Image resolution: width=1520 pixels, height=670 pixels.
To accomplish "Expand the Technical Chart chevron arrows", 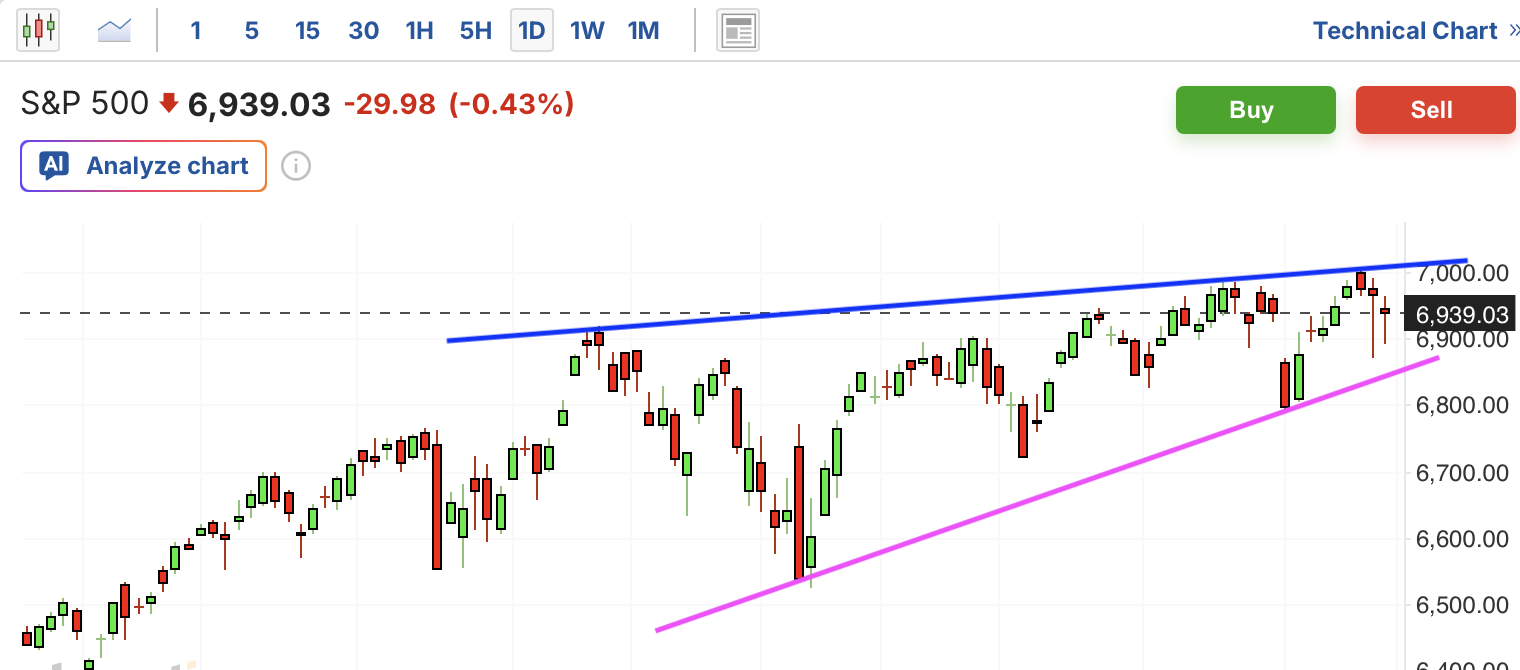I will 1513,31.
